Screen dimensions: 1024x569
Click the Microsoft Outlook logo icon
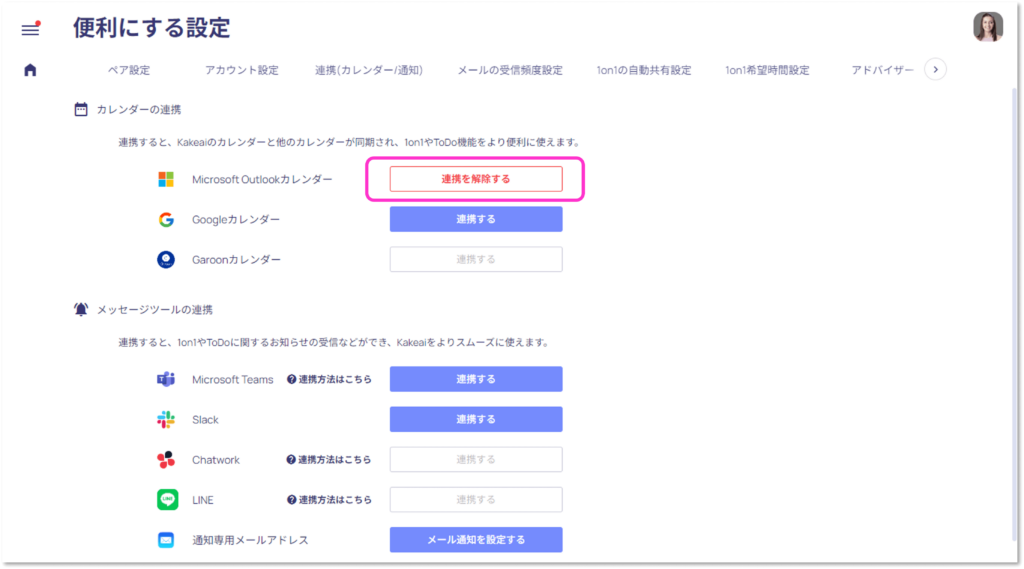pyautogui.click(x=166, y=179)
